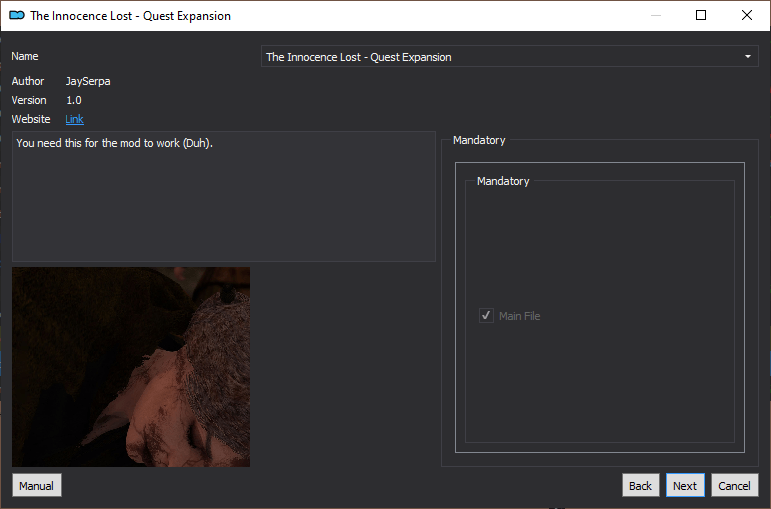The image size is (771, 509).
Task: Open the Website Link
Action: pyautogui.click(x=74, y=119)
